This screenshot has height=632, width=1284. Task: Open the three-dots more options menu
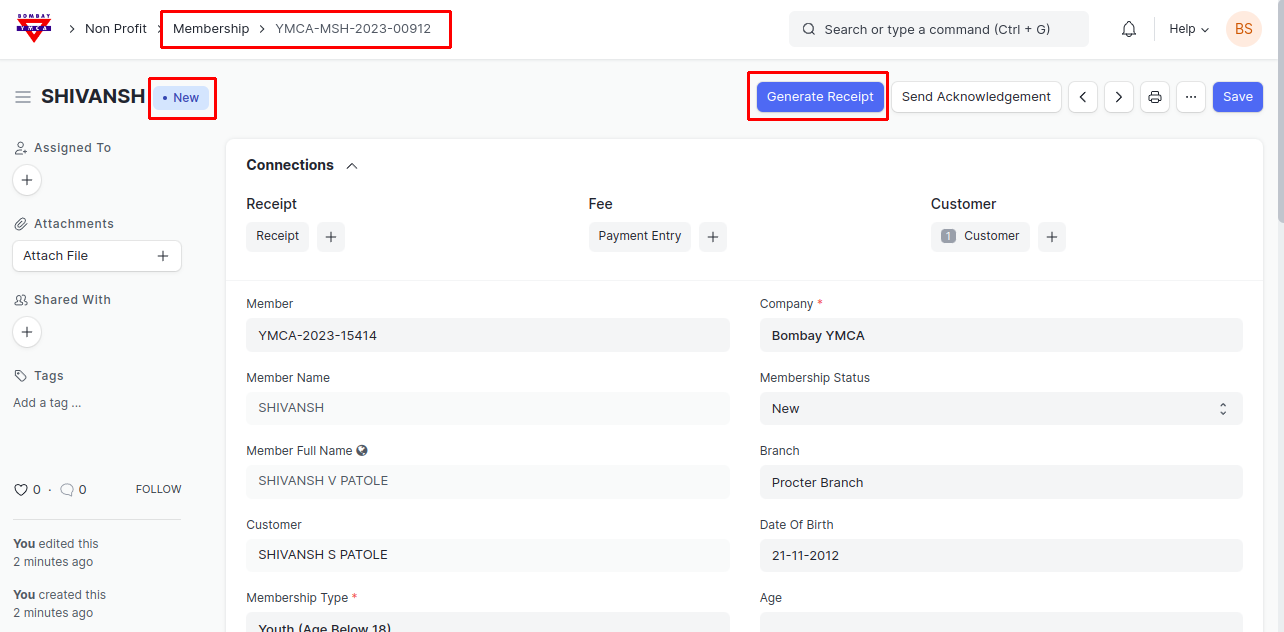1190,97
